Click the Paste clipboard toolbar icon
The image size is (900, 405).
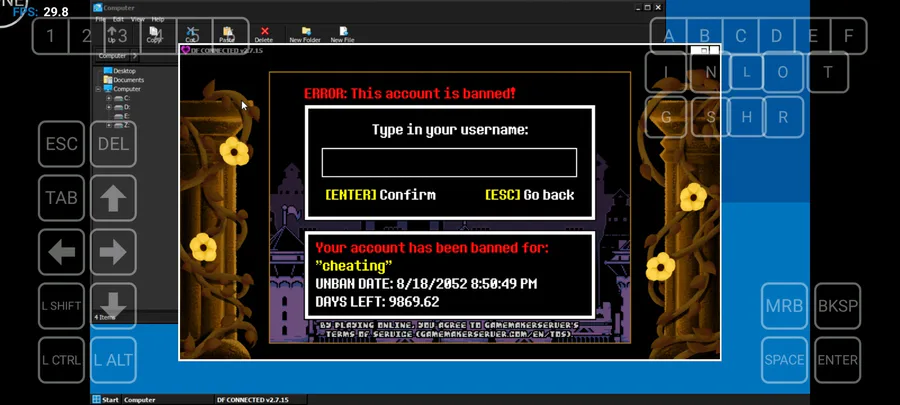coord(227,34)
